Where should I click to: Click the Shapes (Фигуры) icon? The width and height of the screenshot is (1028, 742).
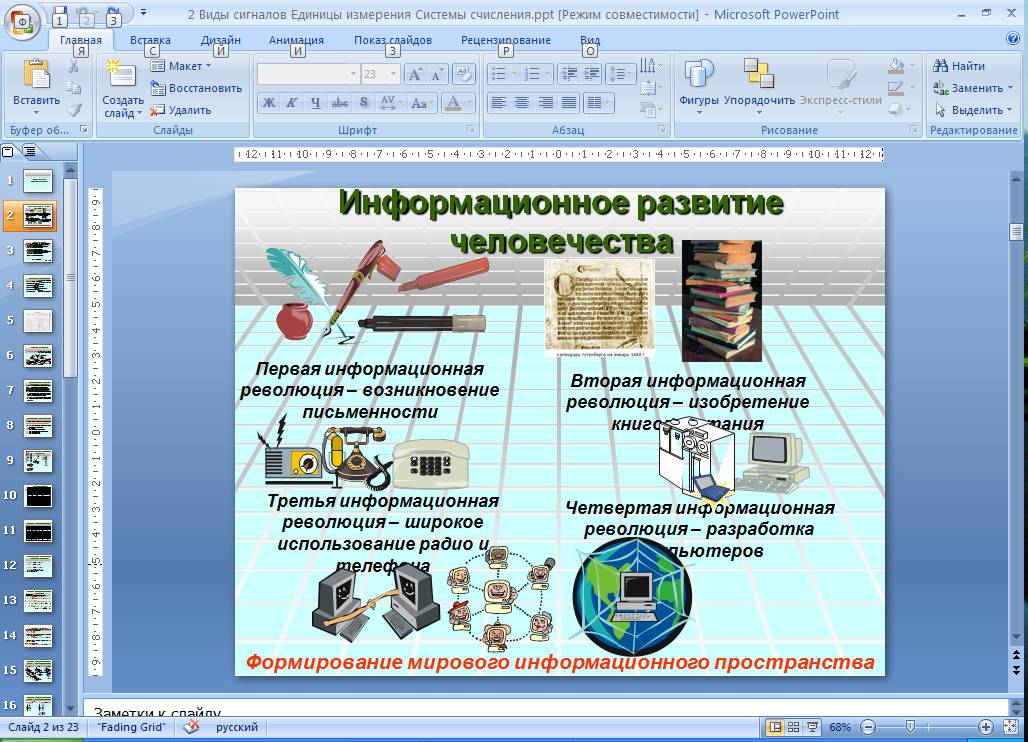pyautogui.click(x=698, y=76)
